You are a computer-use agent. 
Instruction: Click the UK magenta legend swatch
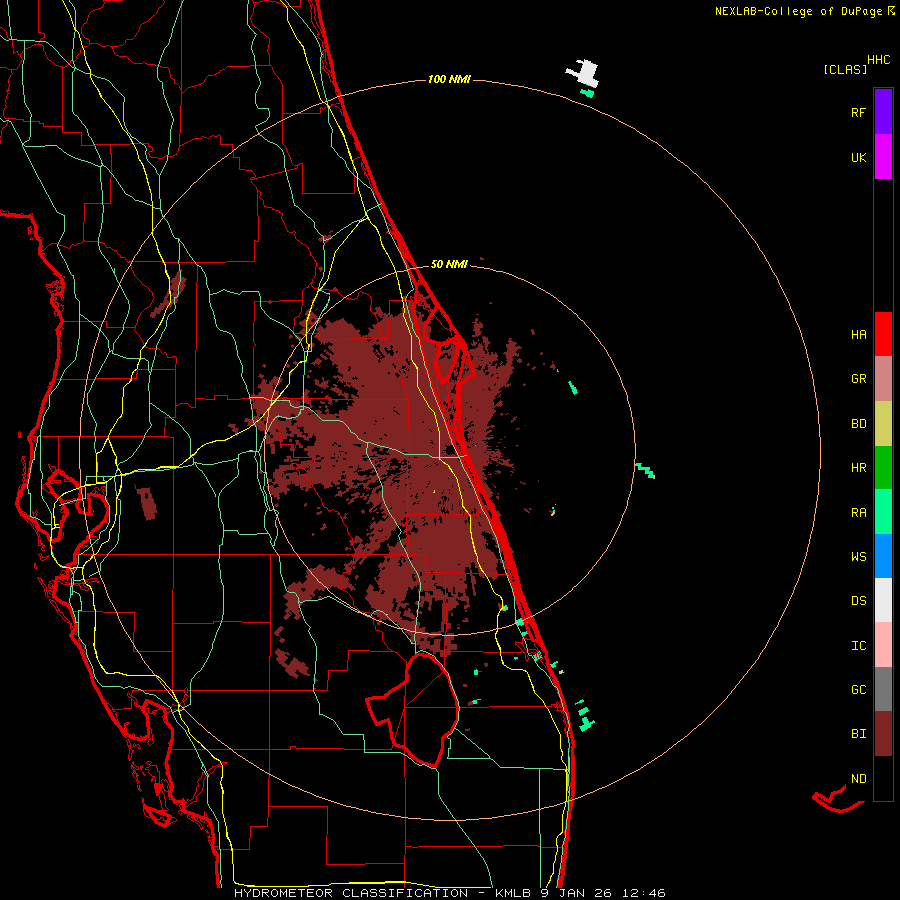[883, 157]
